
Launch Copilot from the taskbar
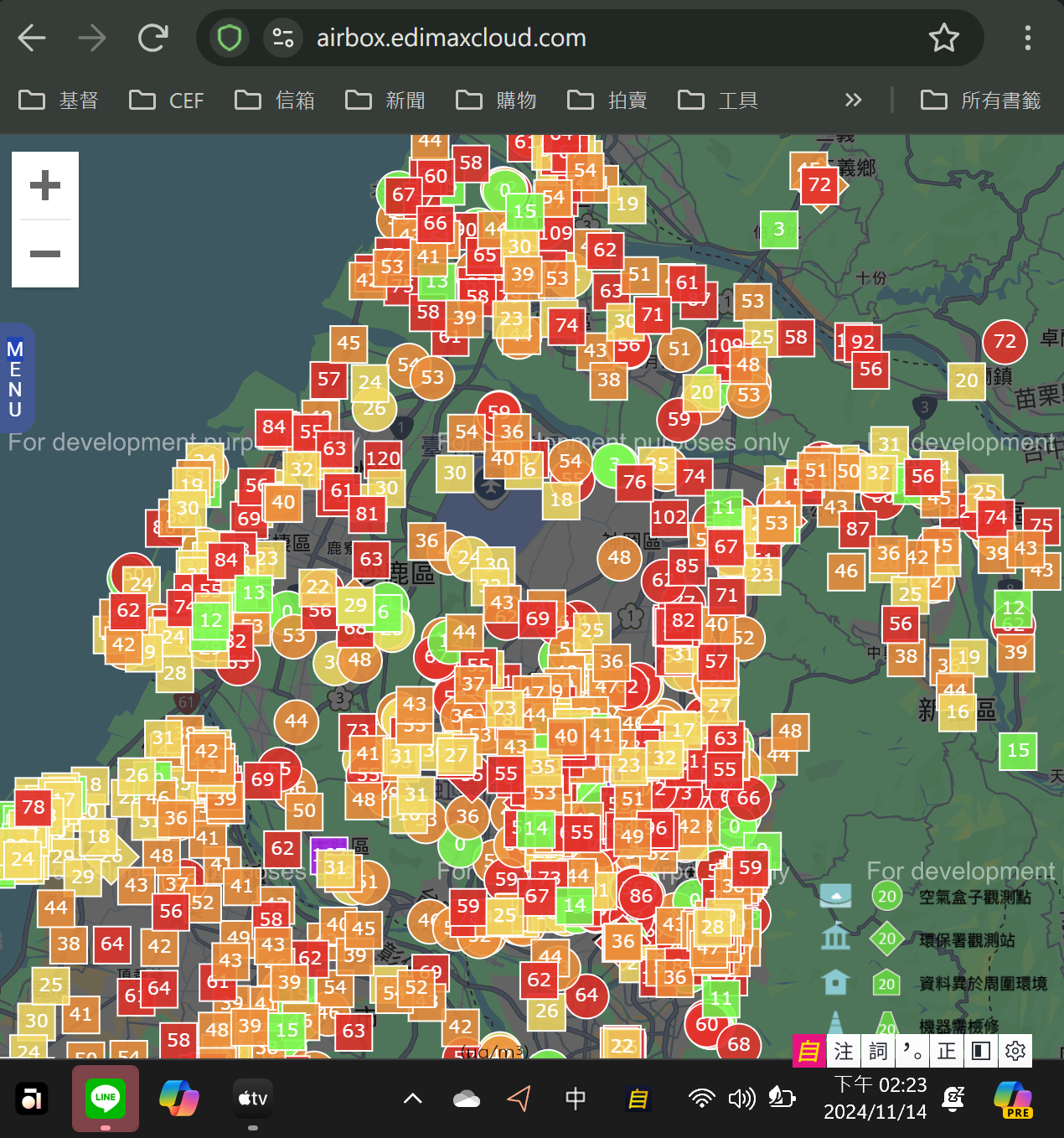(x=179, y=1098)
